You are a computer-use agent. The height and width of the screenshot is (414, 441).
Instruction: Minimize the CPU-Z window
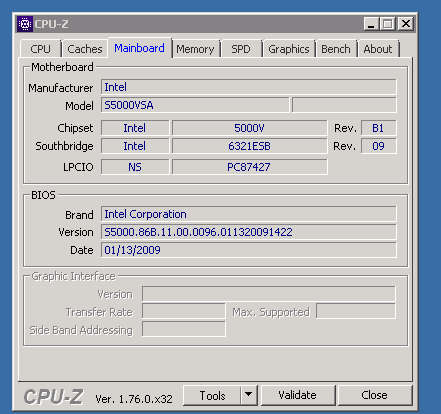pos(371,24)
